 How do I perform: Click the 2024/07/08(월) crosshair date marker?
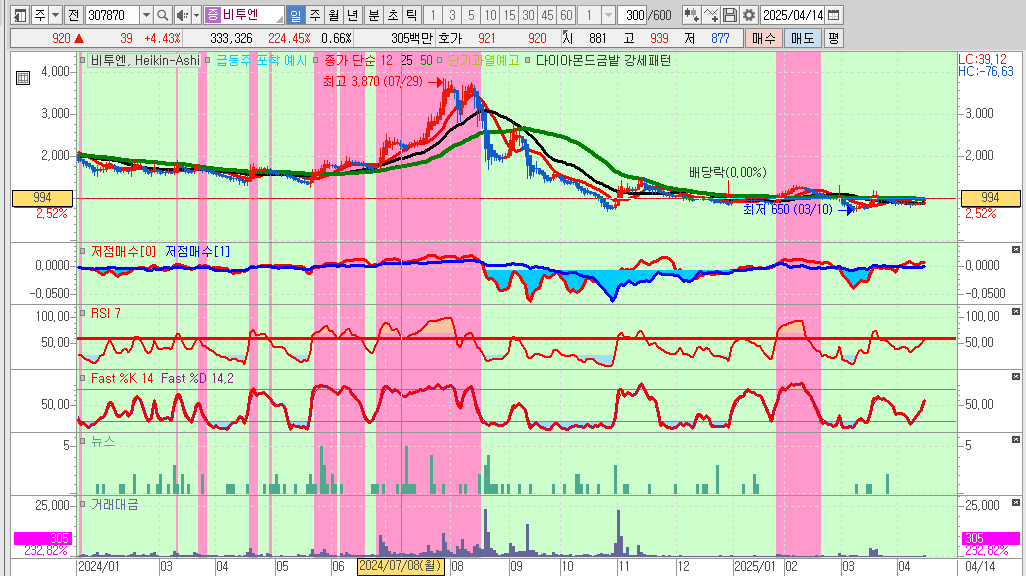pos(400,566)
